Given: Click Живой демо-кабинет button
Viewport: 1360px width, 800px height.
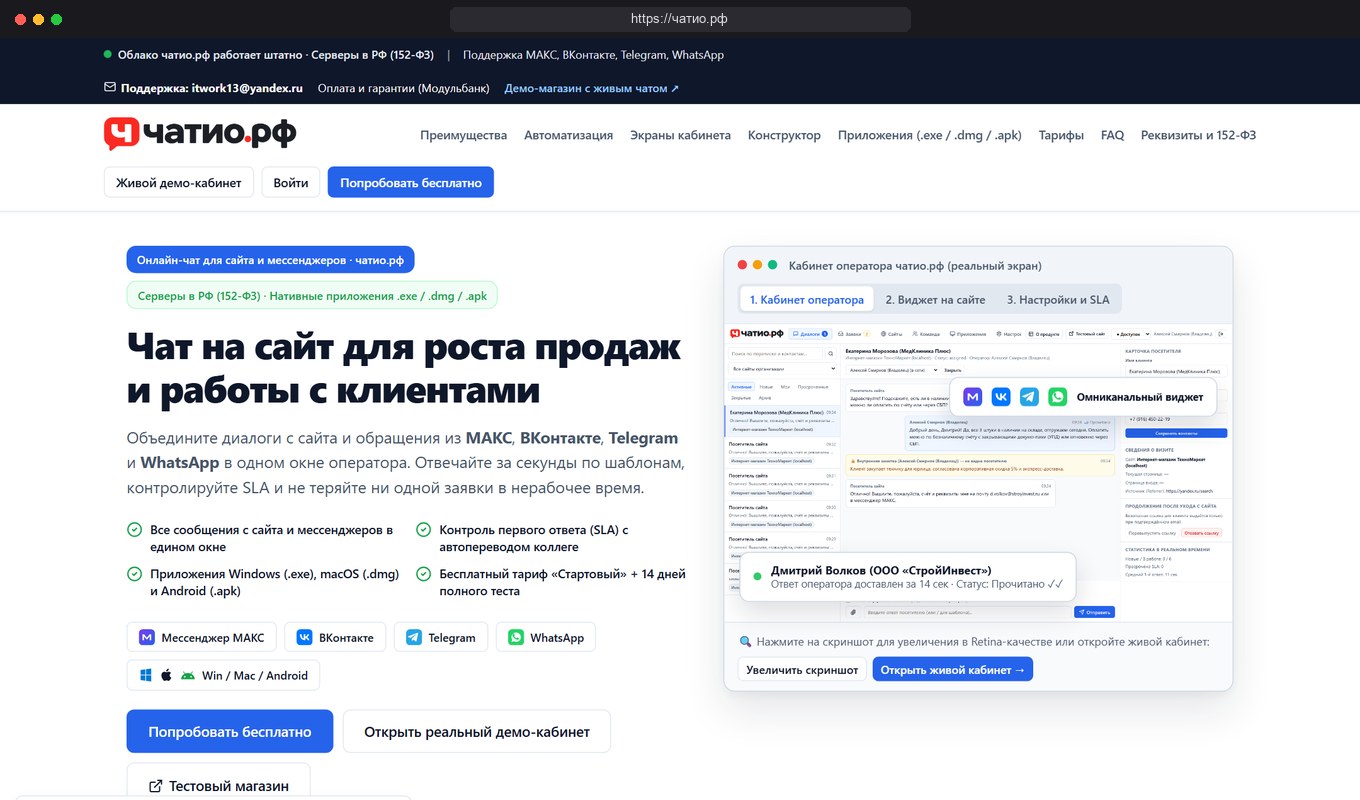Looking at the screenshot, I should (x=179, y=183).
